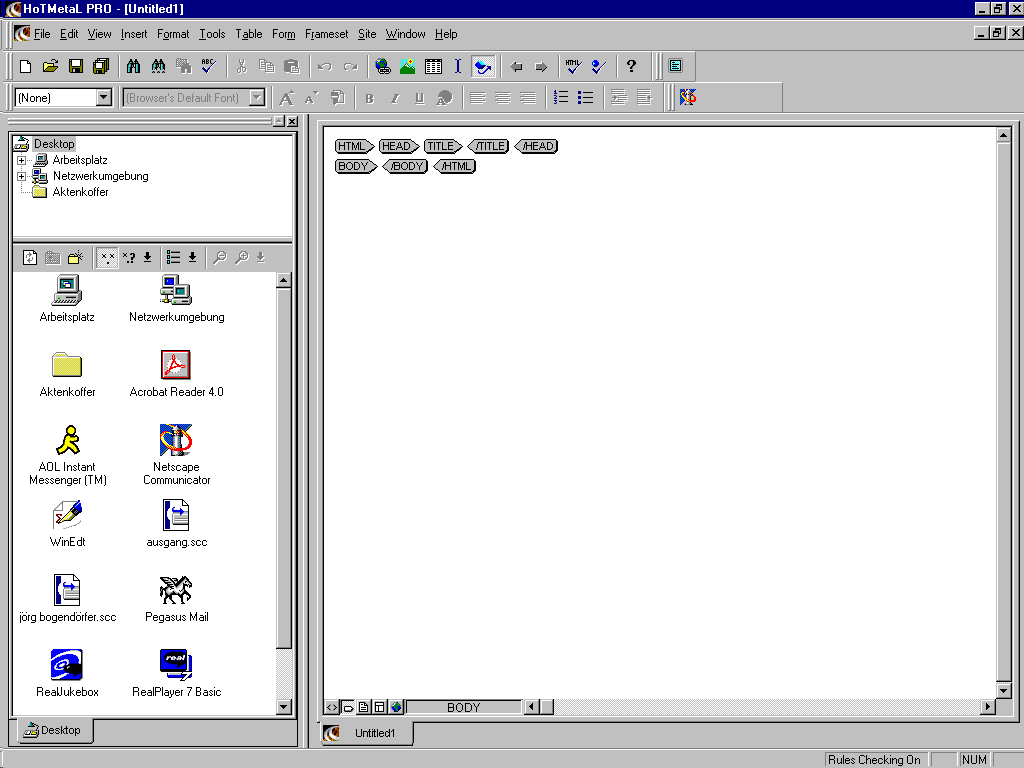The width and height of the screenshot is (1024, 768).
Task: Click the Open file folder icon
Action: pos(50,66)
